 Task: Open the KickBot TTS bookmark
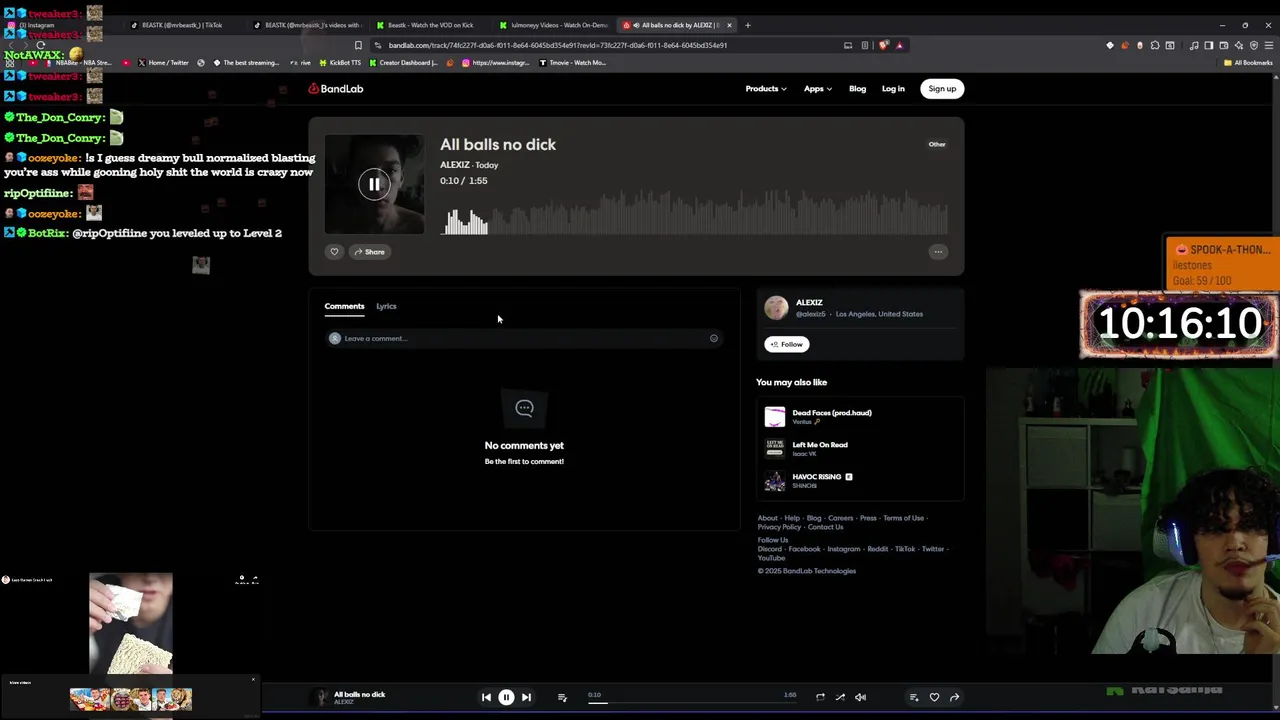(339, 63)
